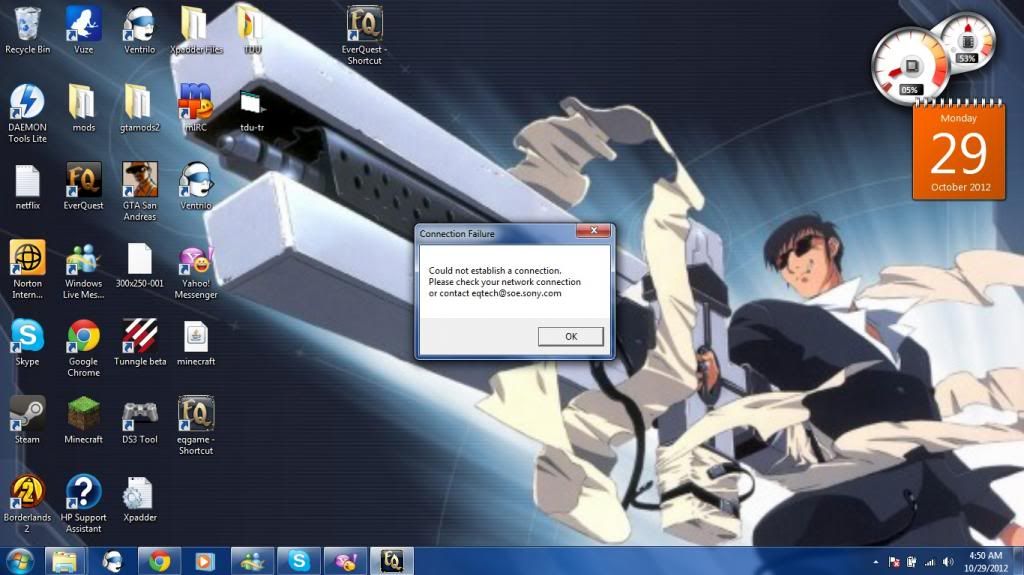Select the TDU folder on the desktop

[252, 31]
